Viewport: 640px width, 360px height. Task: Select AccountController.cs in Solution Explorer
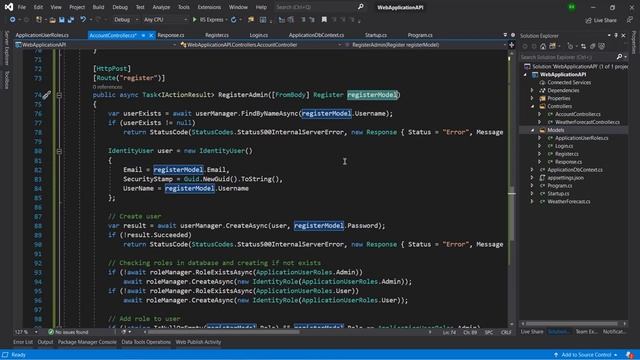(577, 114)
